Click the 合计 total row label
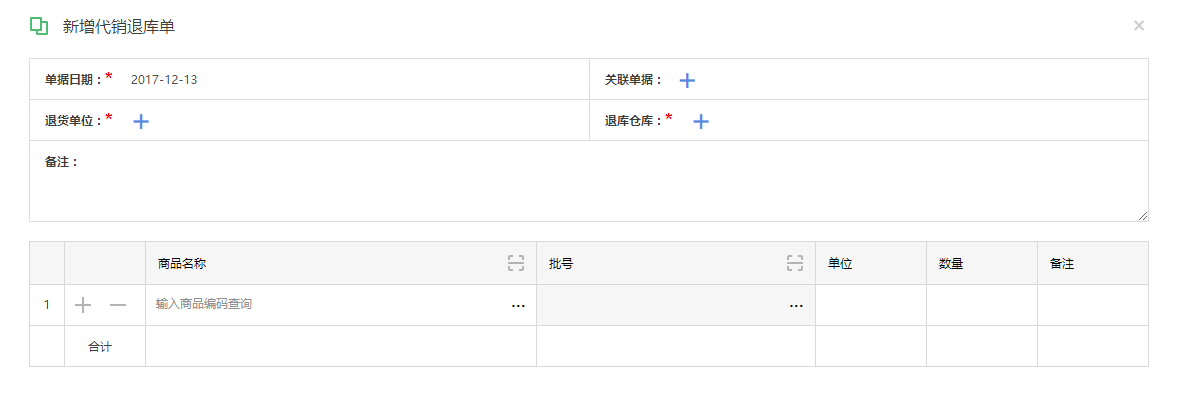 [x=100, y=346]
